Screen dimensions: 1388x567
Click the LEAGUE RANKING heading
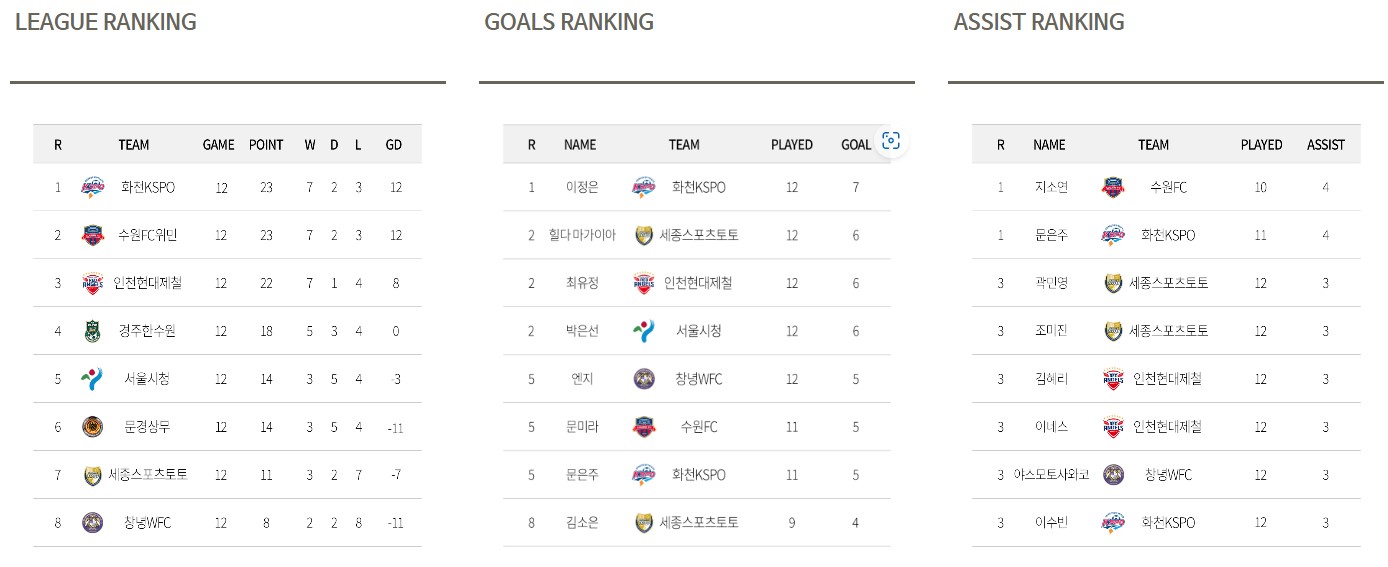[106, 22]
